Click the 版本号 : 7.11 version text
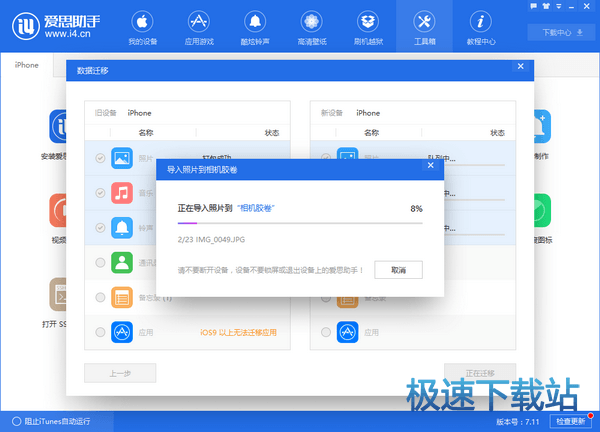This screenshot has width=600, height=432. click(518, 422)
